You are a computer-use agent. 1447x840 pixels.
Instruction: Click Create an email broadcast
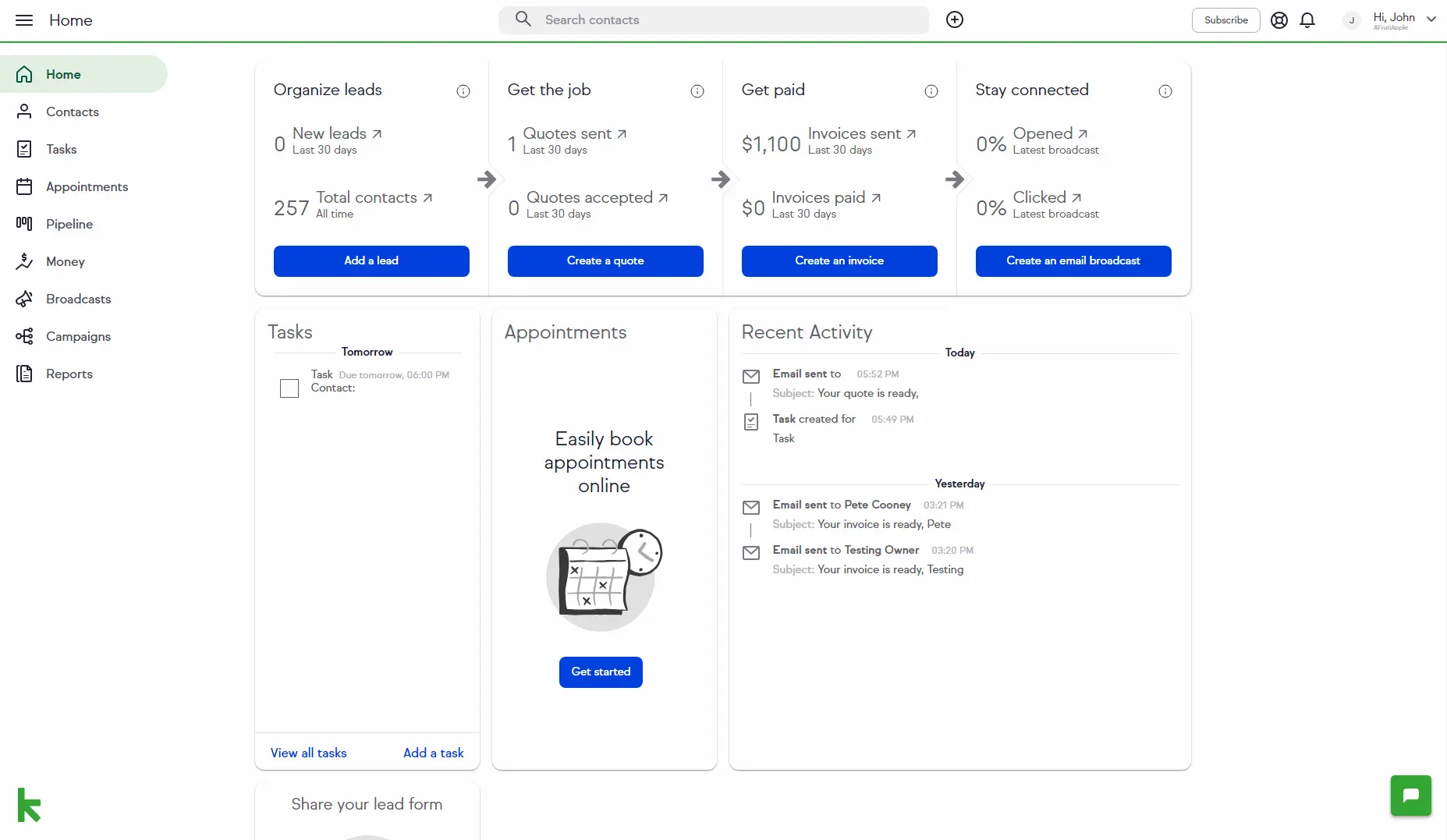pyautogui.click(x=1073, y=261)
